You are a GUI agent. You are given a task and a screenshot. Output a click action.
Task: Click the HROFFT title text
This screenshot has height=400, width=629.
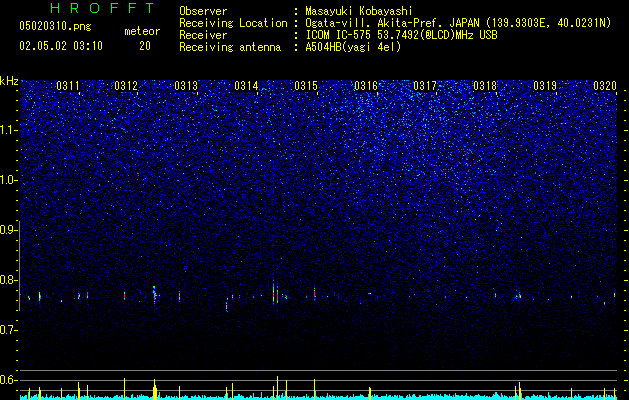(x=102, y=8)
